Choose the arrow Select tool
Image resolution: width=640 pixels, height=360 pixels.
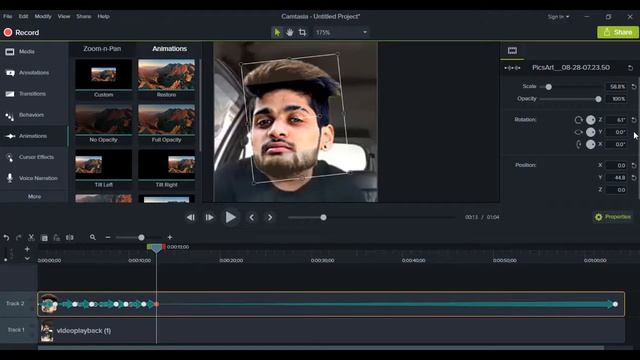(x=277, y=32)
